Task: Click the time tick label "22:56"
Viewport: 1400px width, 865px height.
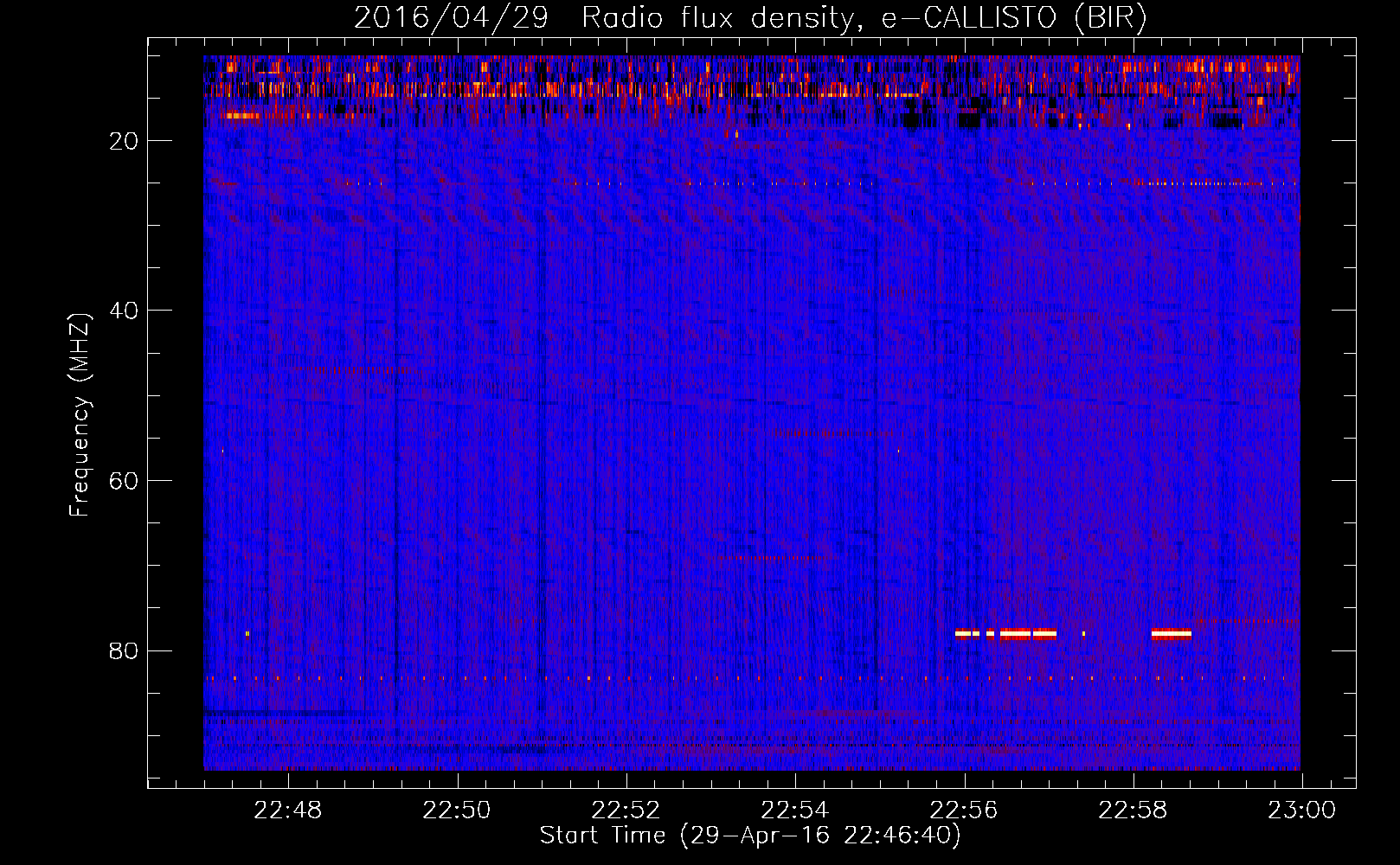Action: click(x=964, y=811)
